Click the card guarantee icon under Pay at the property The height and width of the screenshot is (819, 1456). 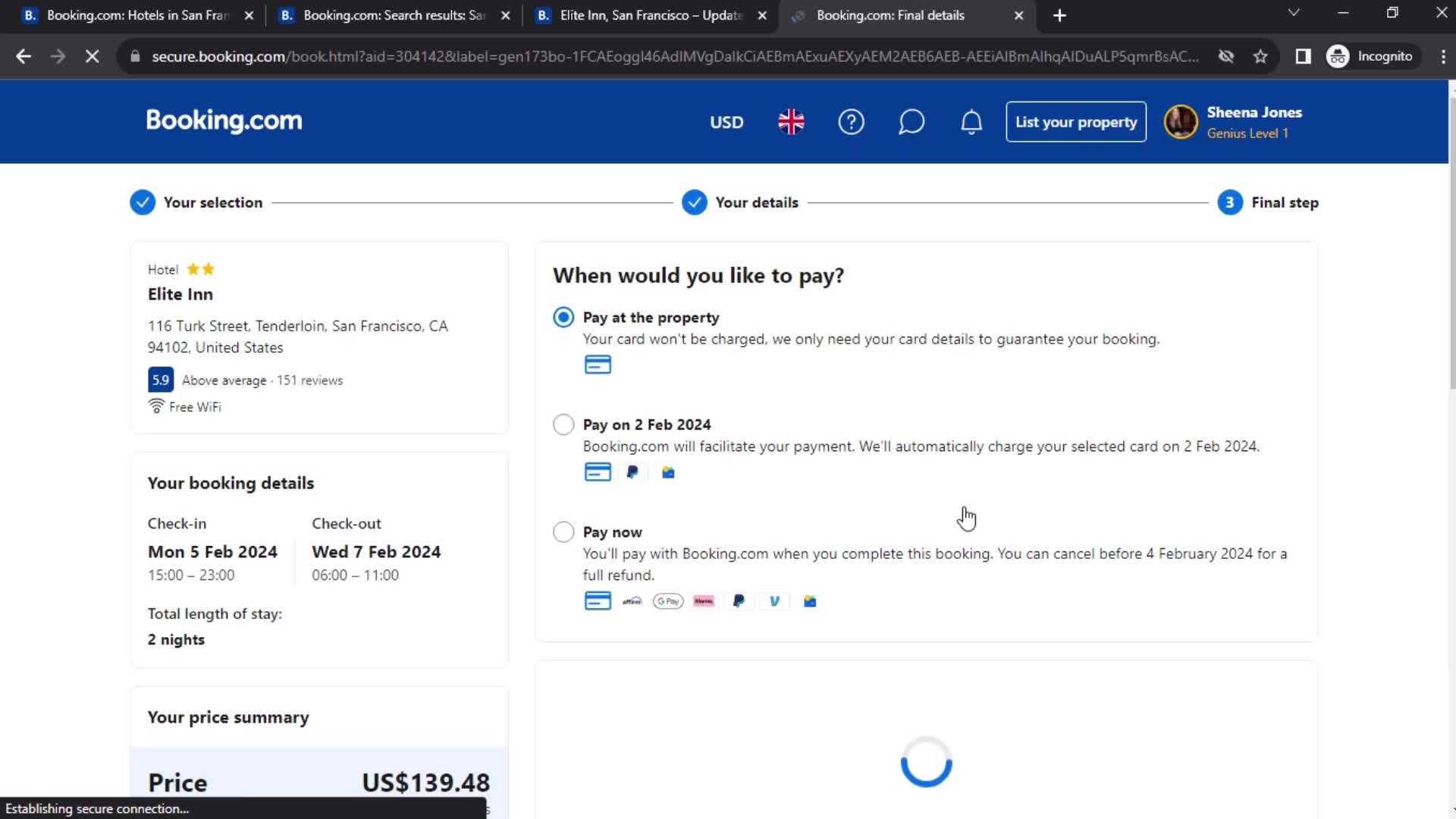pos(596,363)
